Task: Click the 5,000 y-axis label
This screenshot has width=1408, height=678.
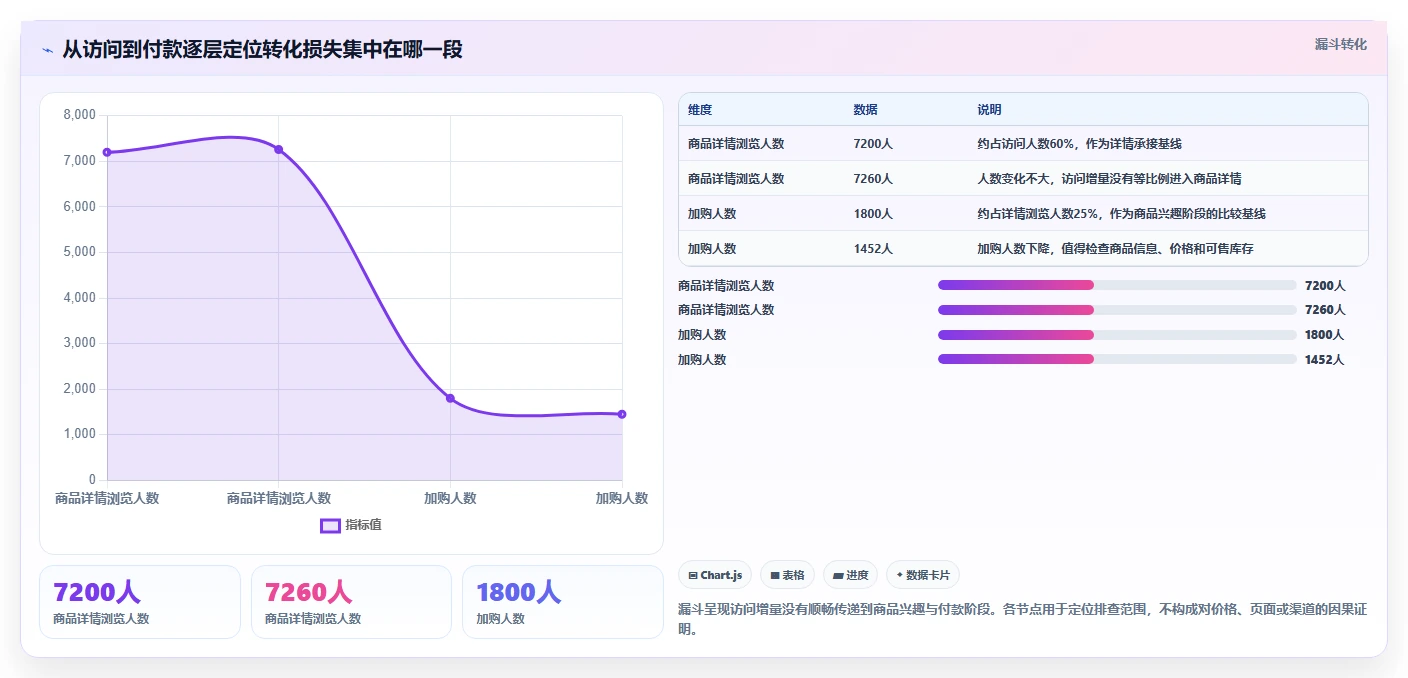Action: click(x=80, y=252)
